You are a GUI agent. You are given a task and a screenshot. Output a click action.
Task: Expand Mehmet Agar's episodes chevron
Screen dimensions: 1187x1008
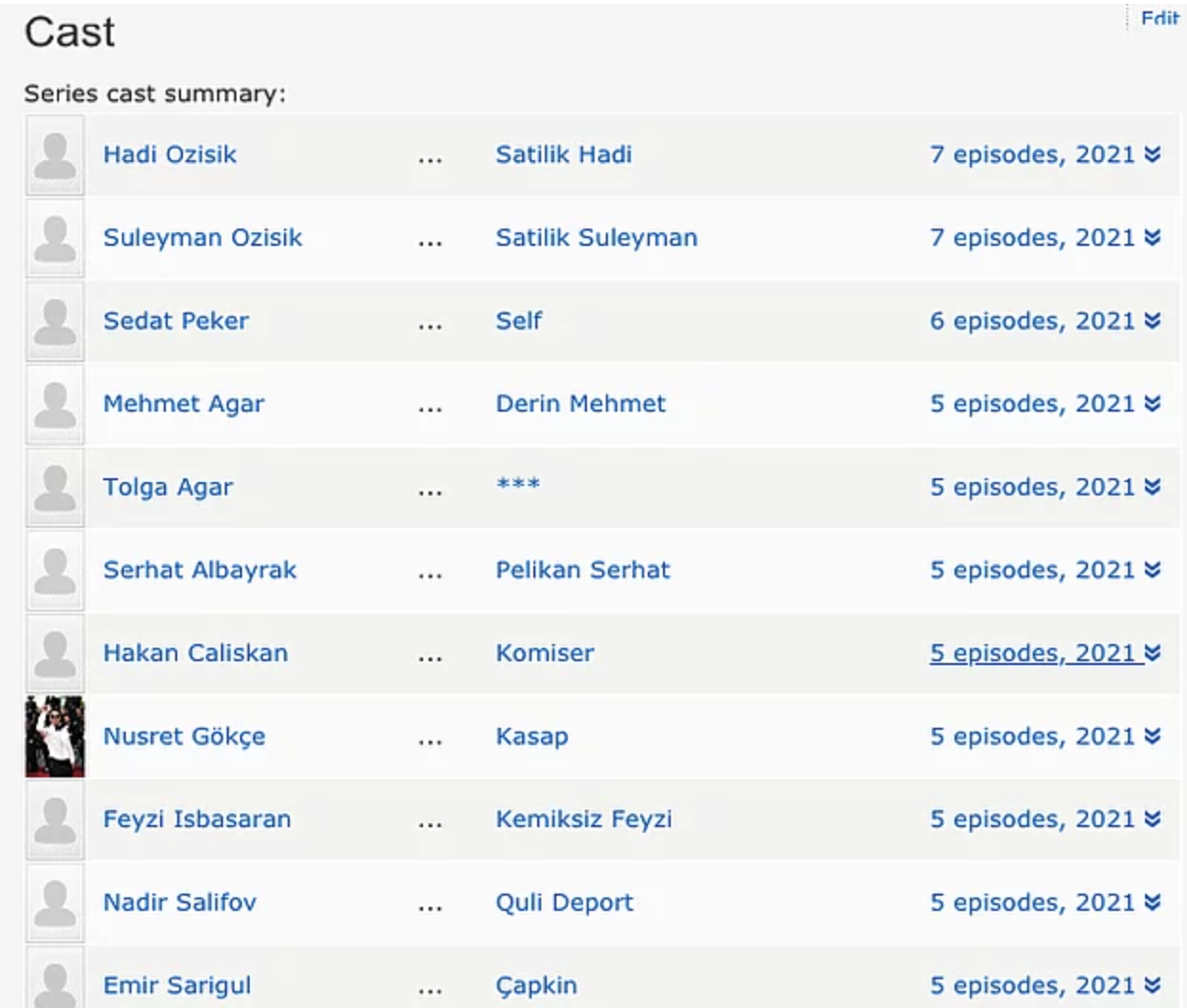click(x=1153, y=404)
